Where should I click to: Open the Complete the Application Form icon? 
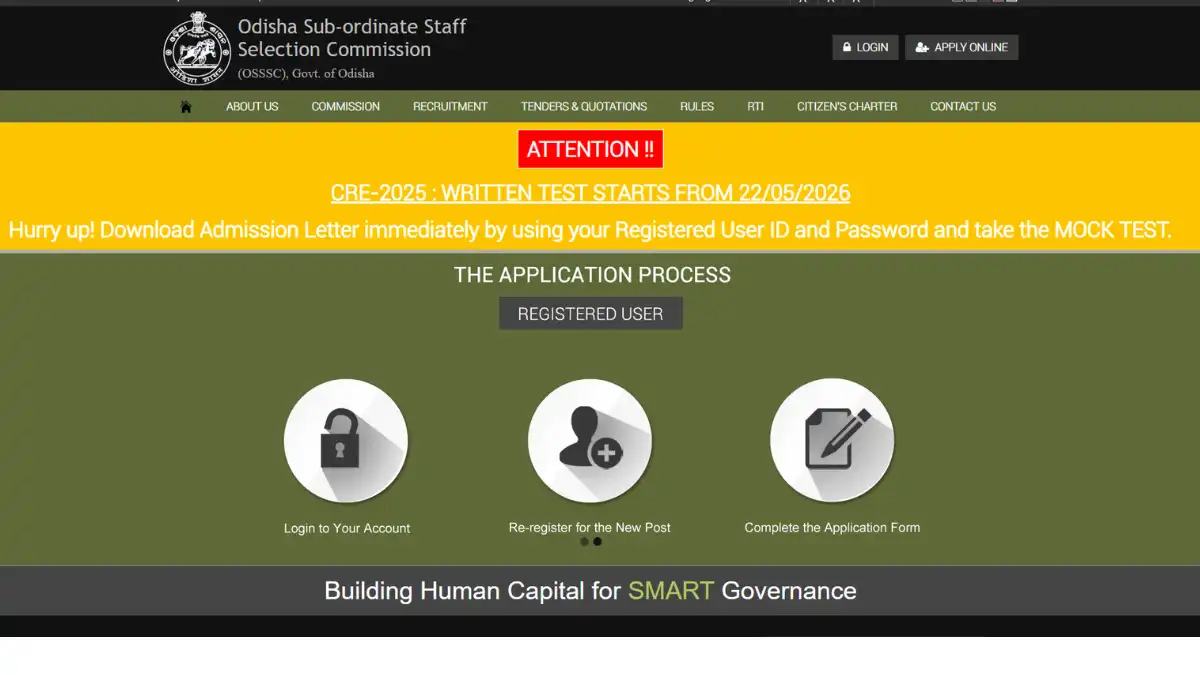click(832, 440)
